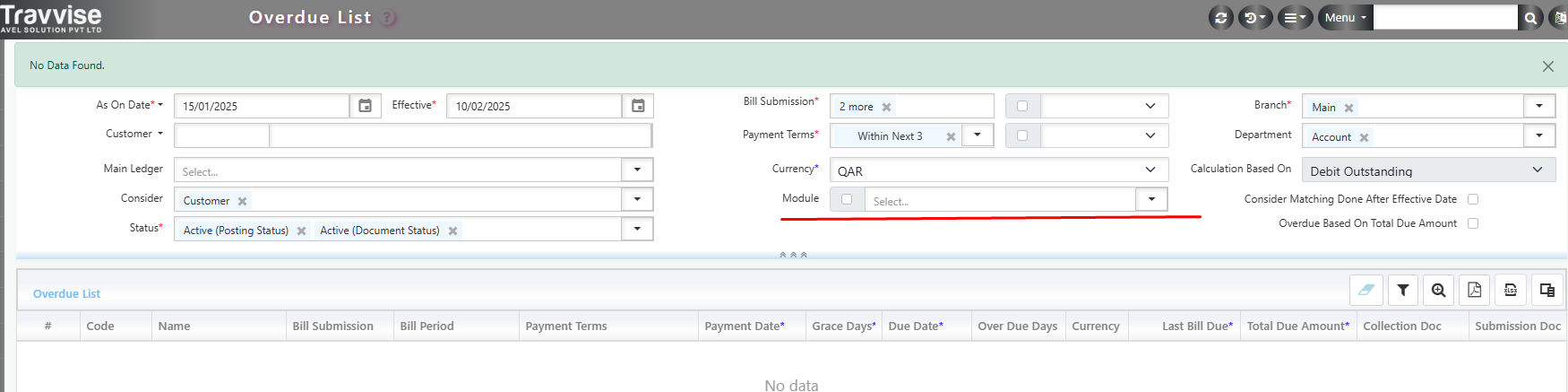Remove the Account tag from Department
Viewport: 1568px width, 392px height.
point(1364,137)
